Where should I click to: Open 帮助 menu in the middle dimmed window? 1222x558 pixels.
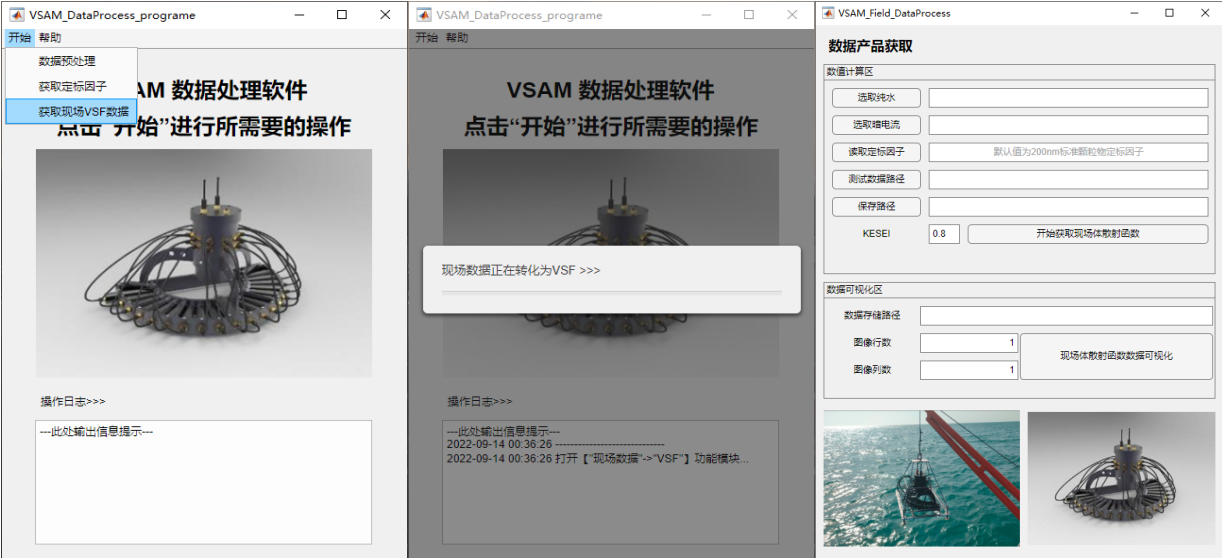tap(457, 38)
